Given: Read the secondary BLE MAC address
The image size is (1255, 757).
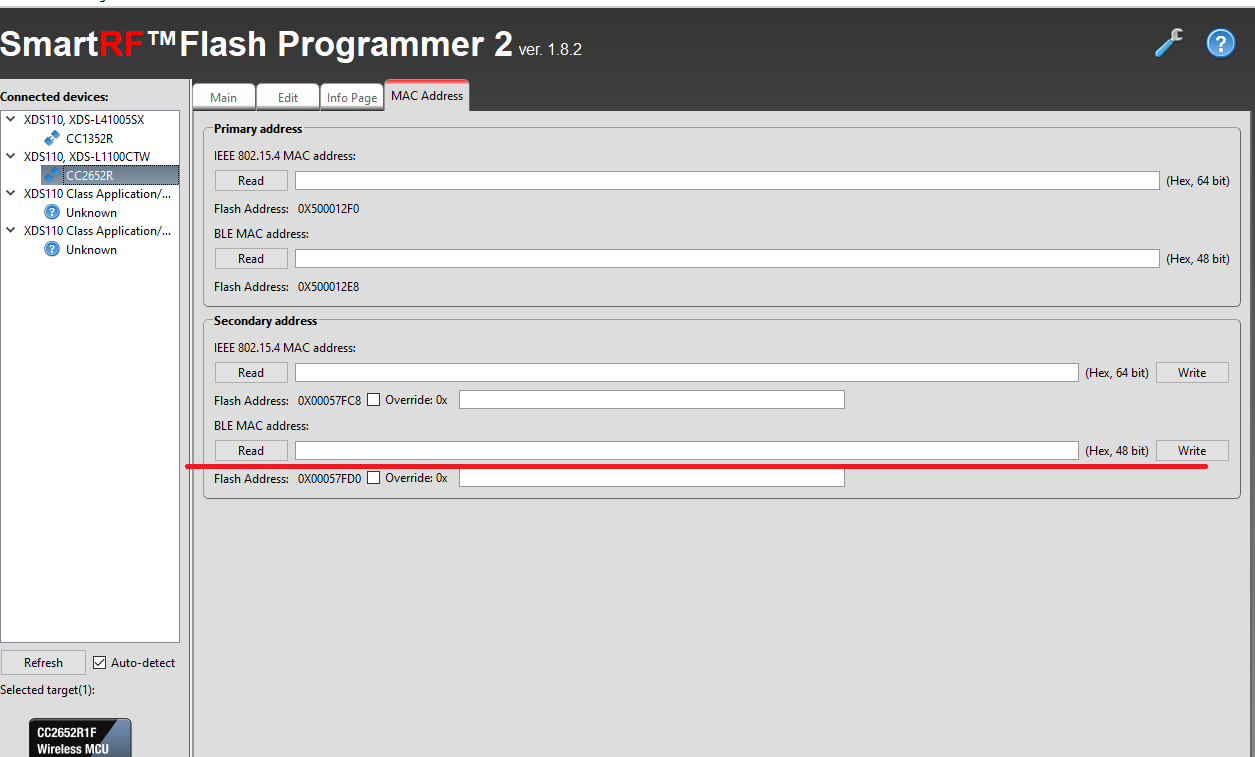Looking at the screenshot, I should (x=251, y=451).
